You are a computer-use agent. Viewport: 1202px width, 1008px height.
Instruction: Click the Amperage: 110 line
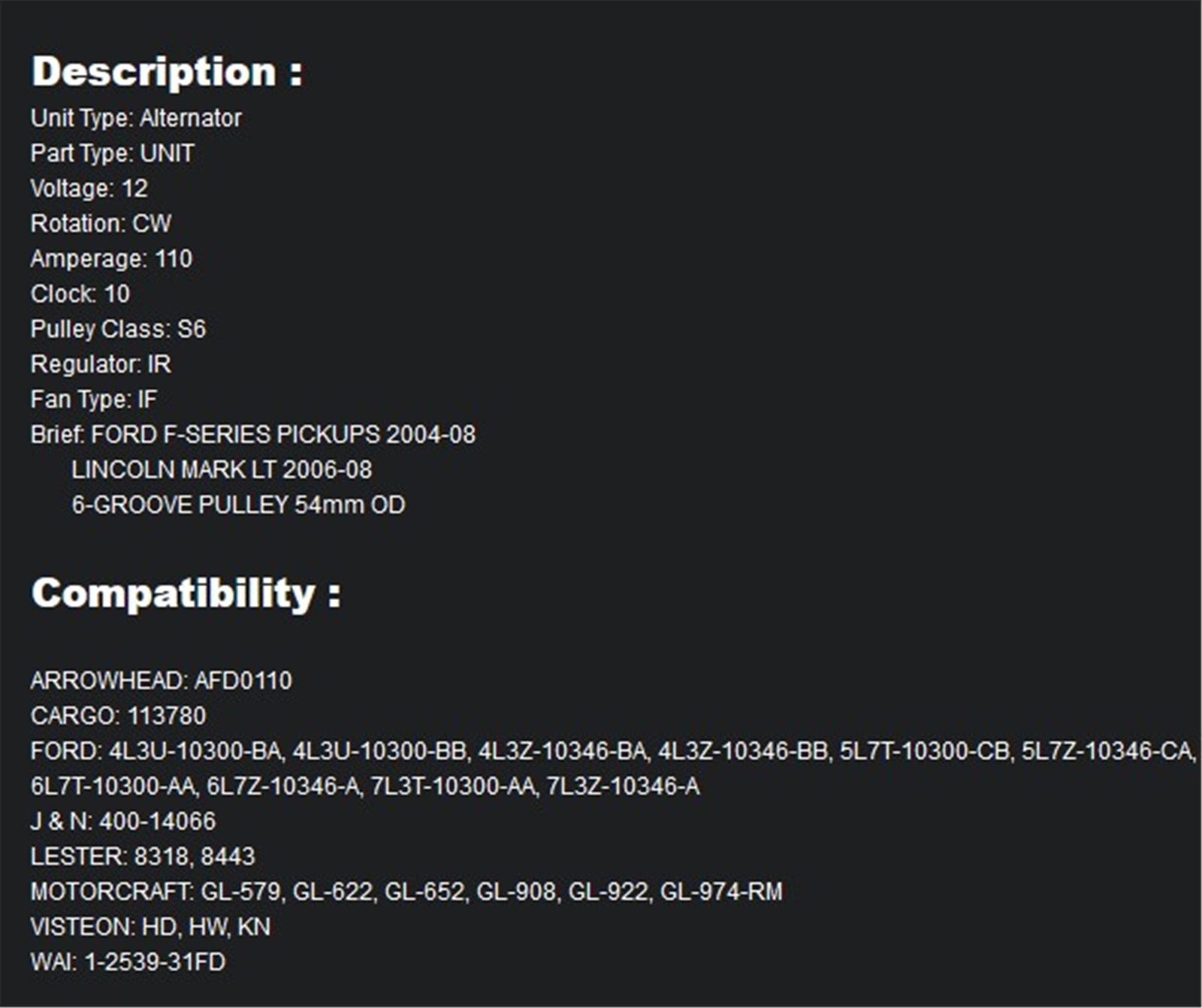pyautogui.click(x=111, y=259)
